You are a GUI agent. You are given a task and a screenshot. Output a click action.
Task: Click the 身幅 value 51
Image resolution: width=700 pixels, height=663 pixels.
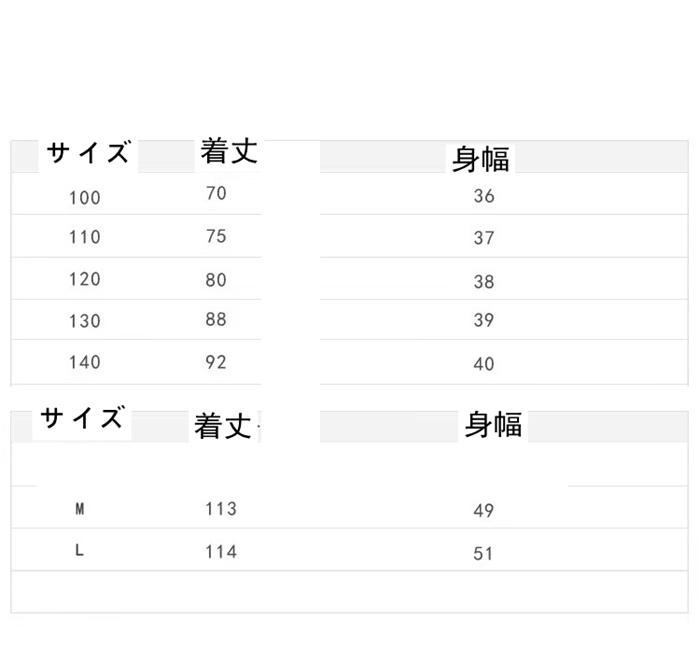(484, 553)
